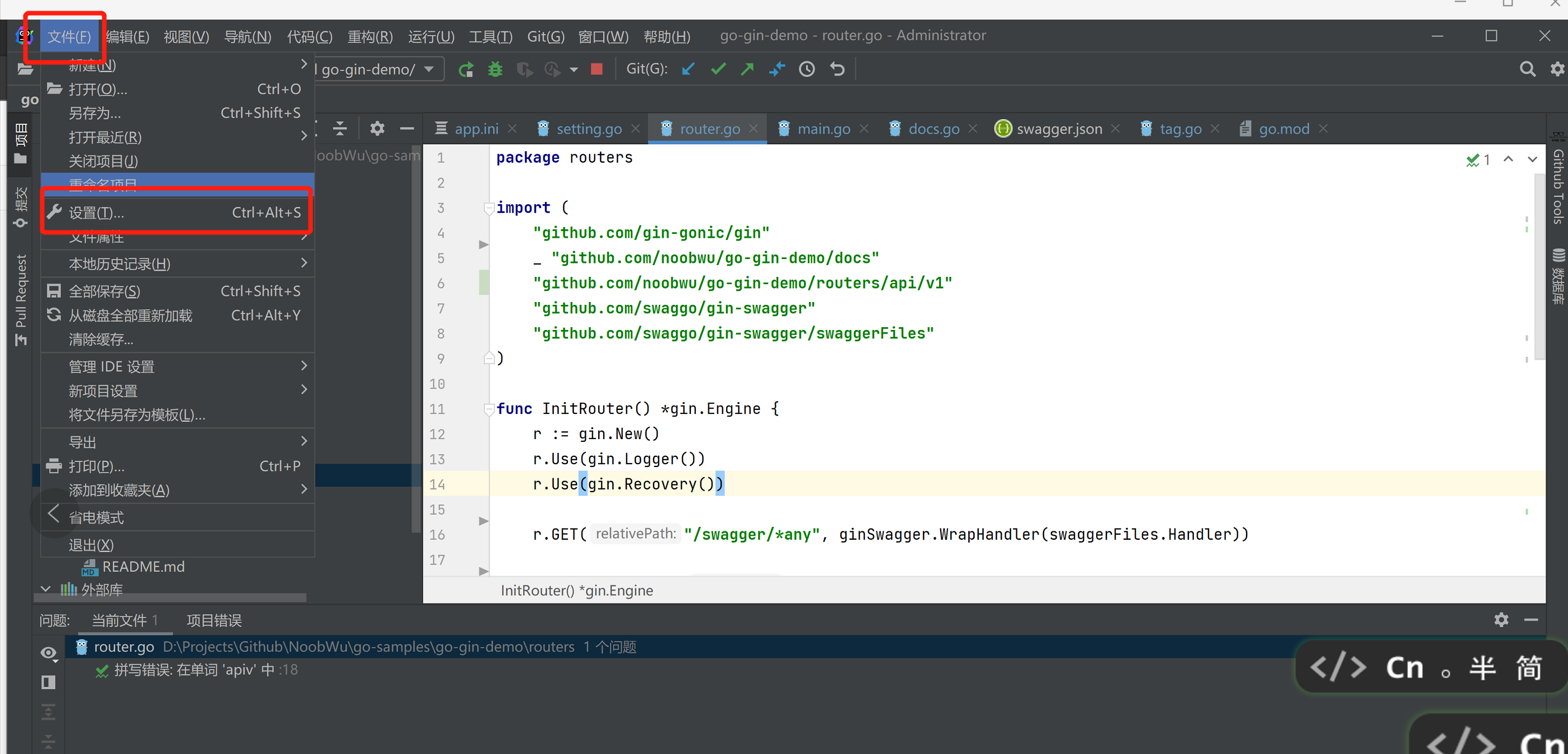Screen dimensions: 1568x754
Task: Switch to the go.mod tab
Action: coord(1283,129)
